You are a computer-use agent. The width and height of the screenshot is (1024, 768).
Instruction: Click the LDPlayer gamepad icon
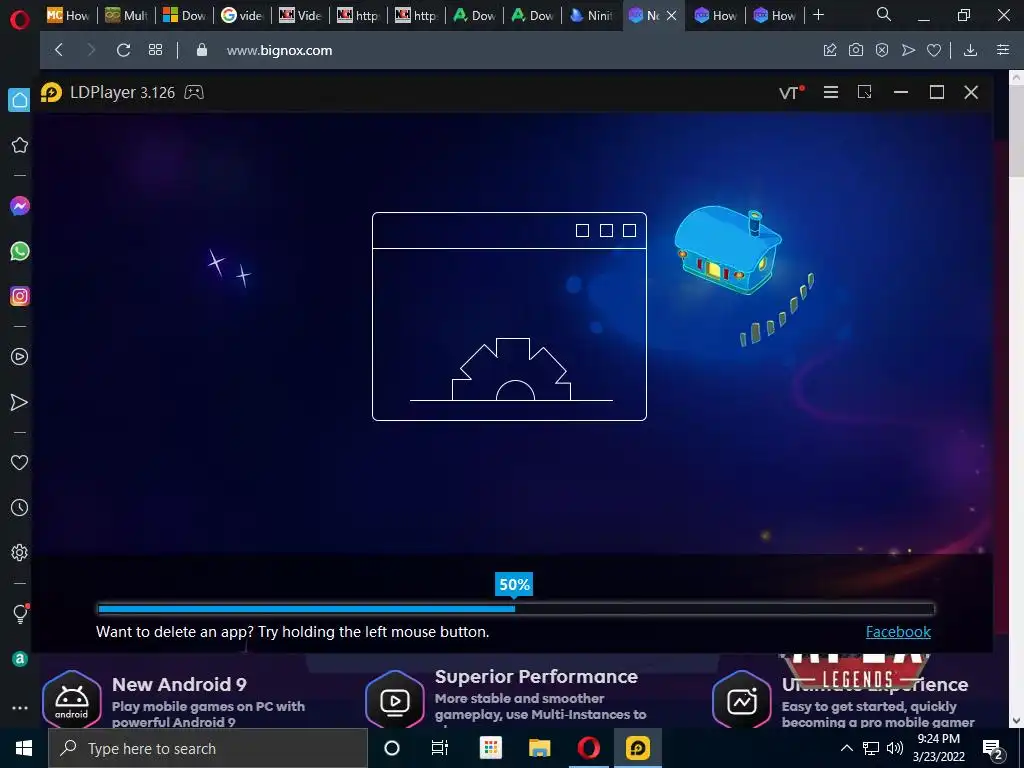point(194,92)
